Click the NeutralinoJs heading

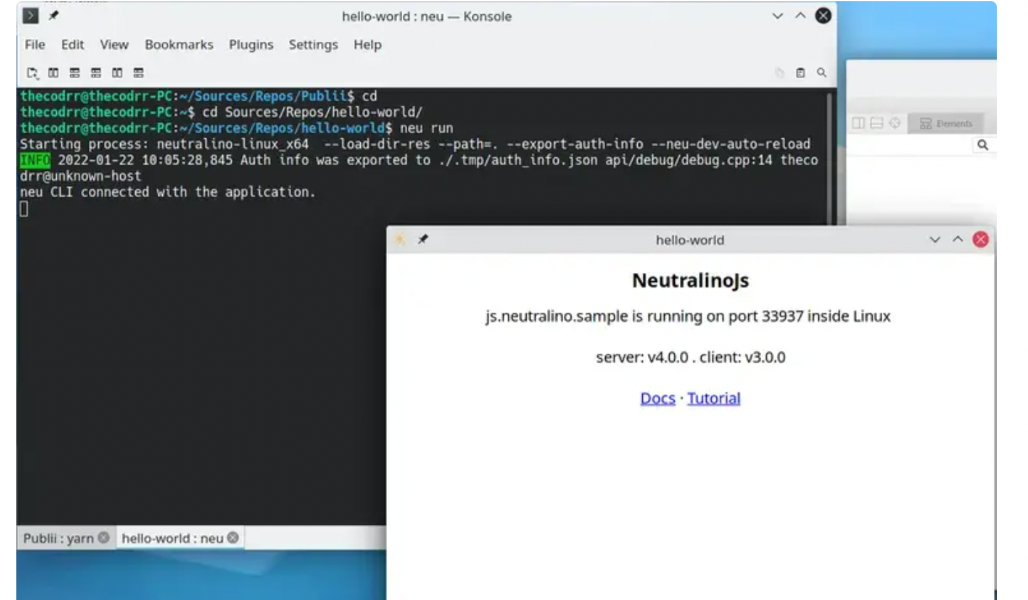coord(690,281)
